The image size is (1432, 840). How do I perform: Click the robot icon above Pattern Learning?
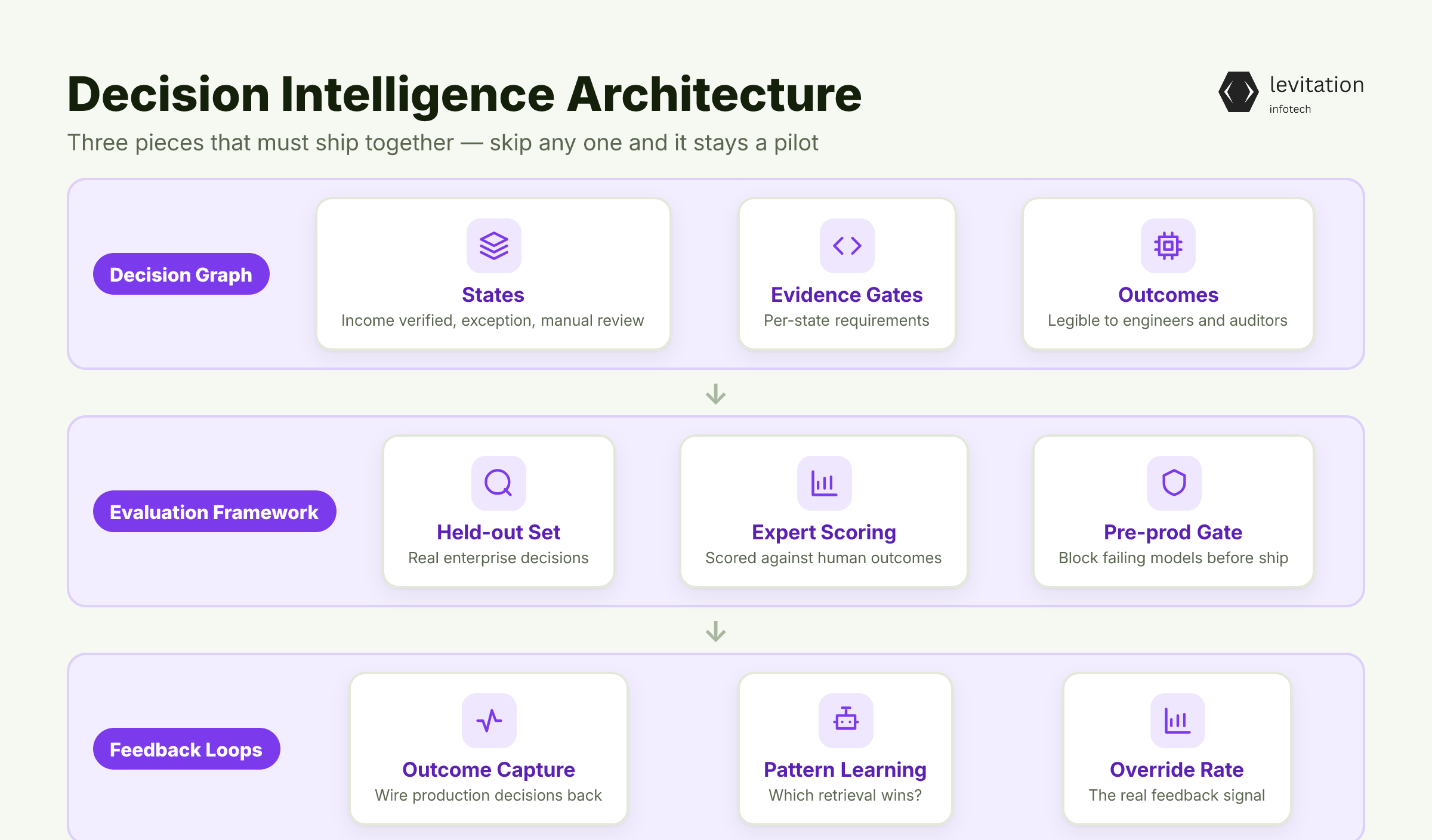846,721
